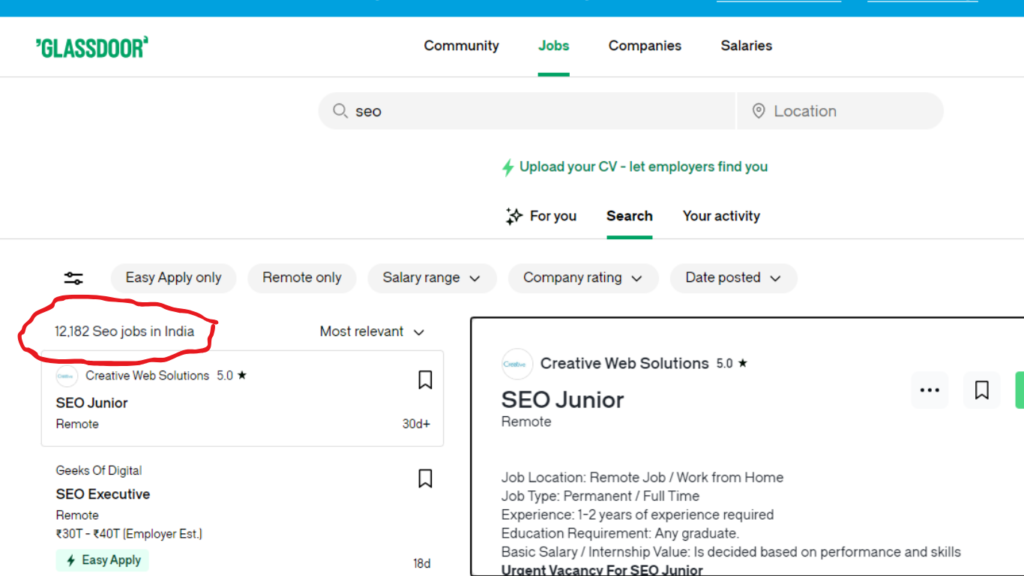Toggle the Easy Apply only filter
This screenshot has width=1024, height=576.
tap(173, 278)
